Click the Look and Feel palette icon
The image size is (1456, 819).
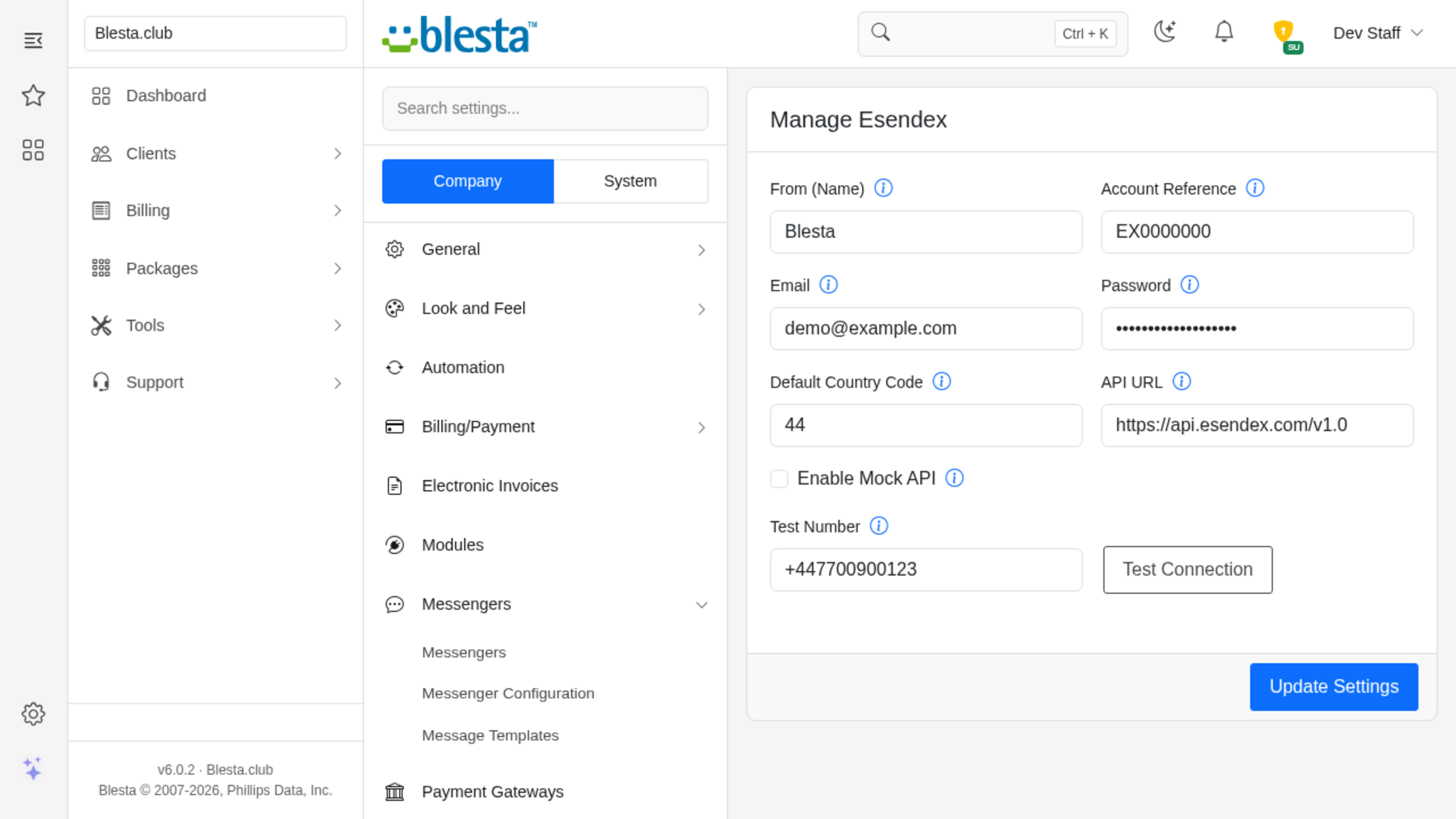point(394,309)
